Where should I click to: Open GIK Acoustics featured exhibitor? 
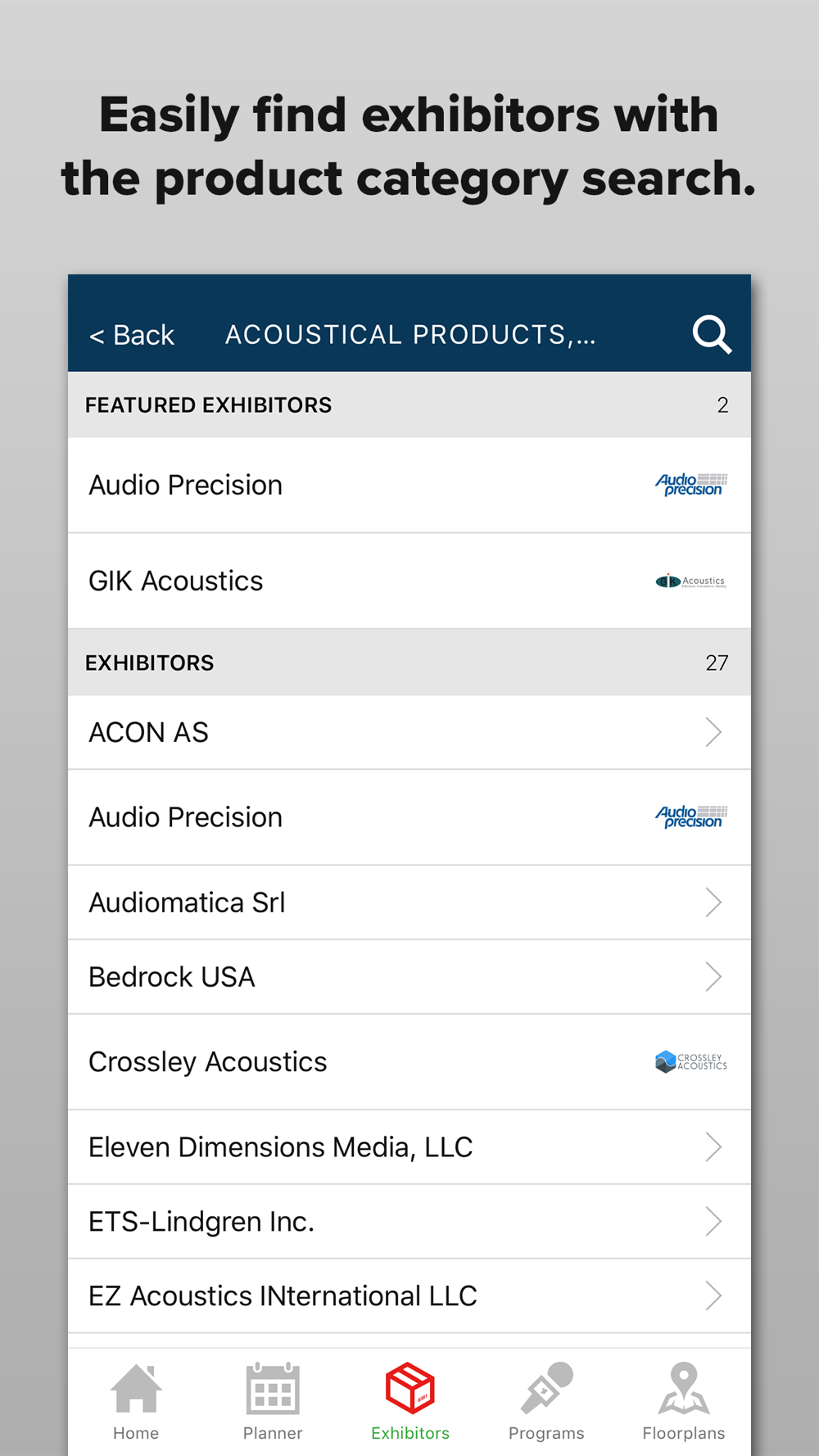[x=409, y=581]
